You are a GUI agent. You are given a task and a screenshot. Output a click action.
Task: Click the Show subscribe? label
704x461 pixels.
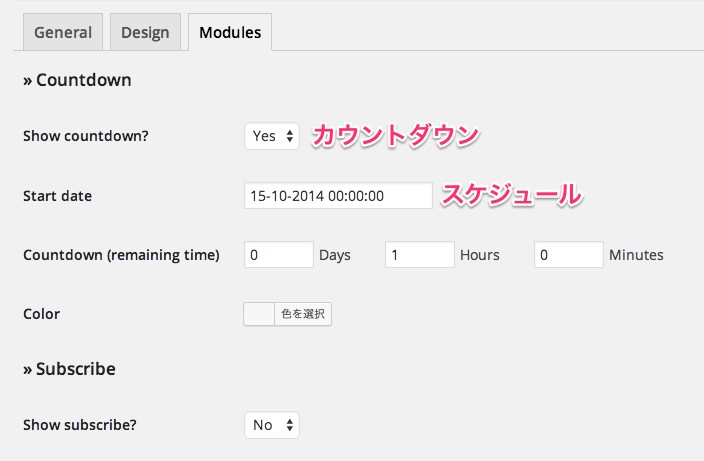tap(79, 425)
